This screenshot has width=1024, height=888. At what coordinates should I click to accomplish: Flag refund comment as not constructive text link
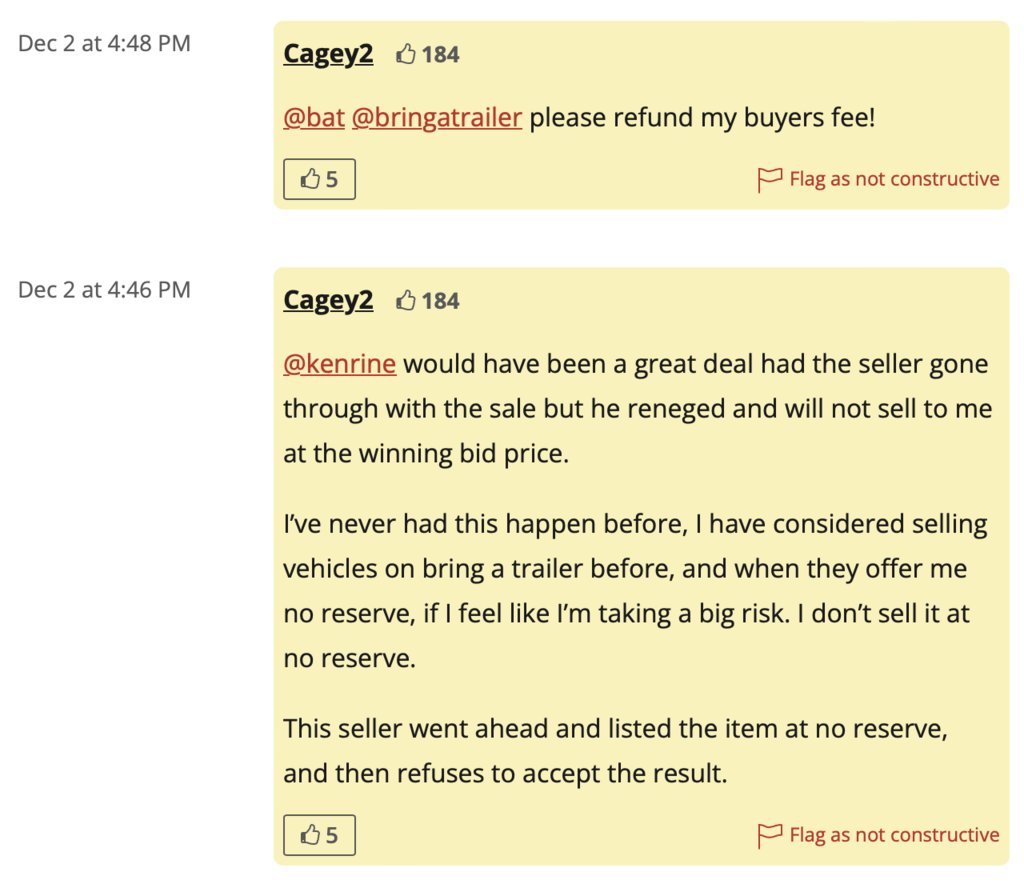tap(894, 179)
